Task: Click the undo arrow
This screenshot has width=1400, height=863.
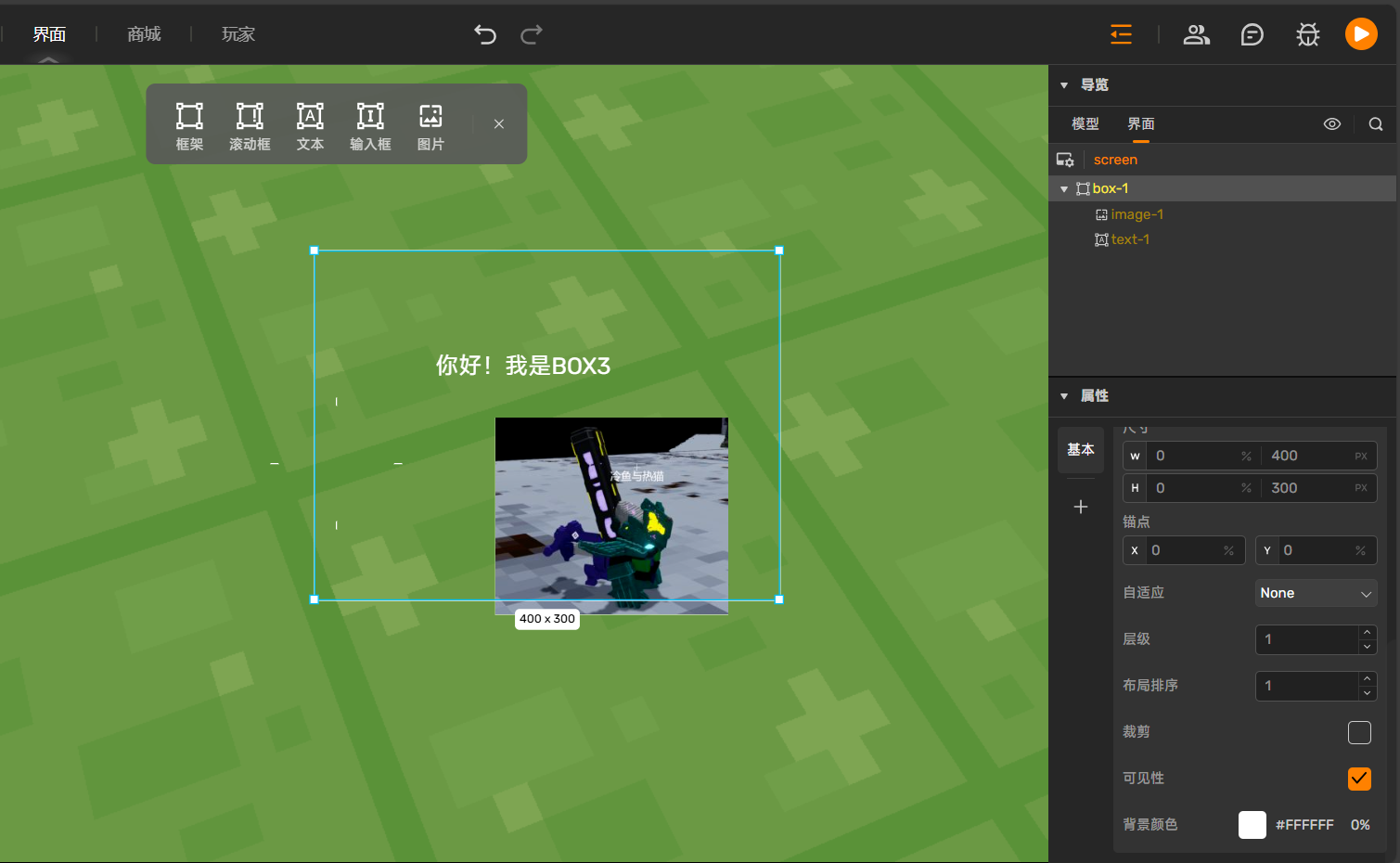Action: click(485, 34)
